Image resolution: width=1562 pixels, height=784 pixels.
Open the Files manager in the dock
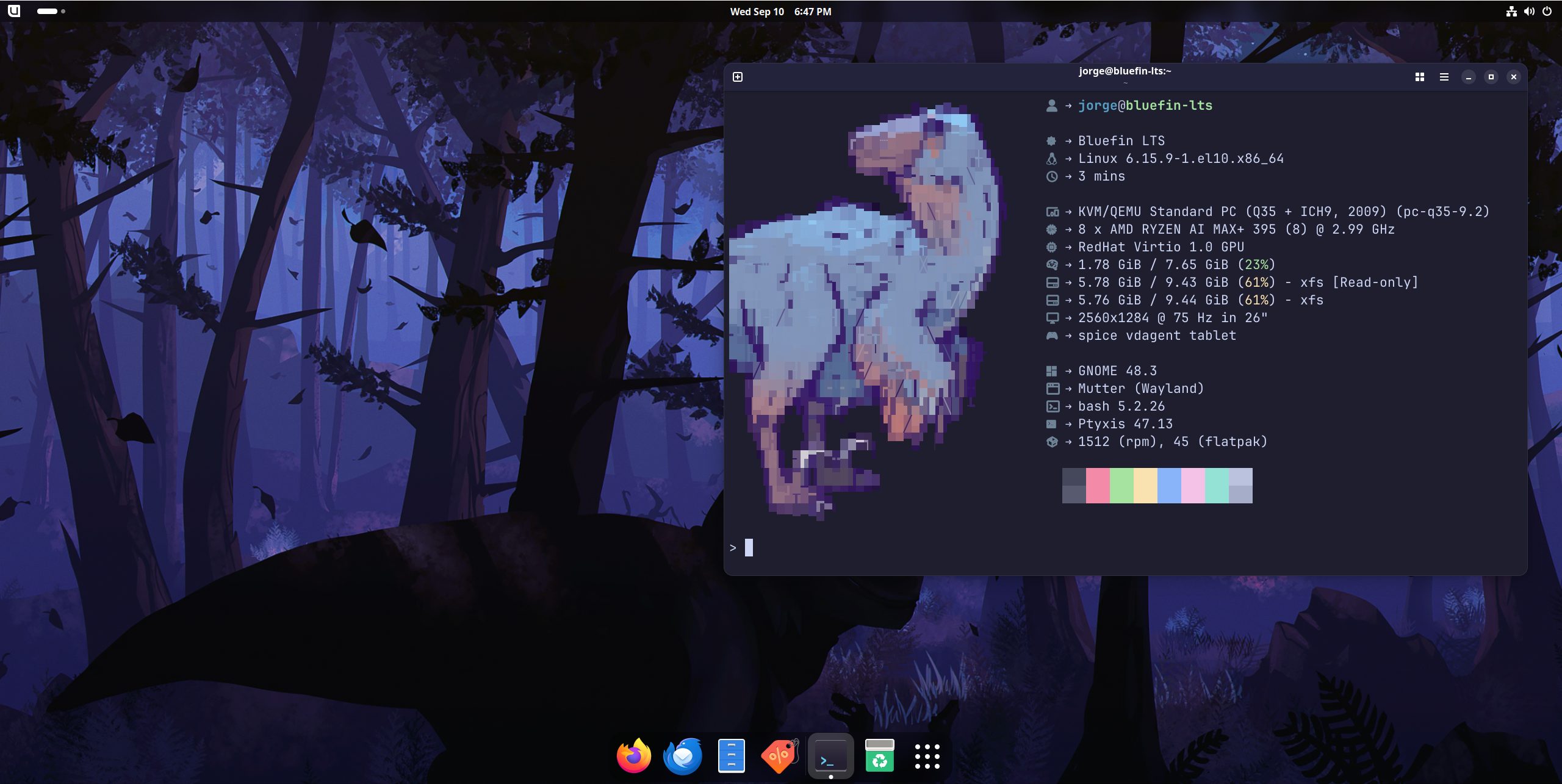point(732,757)
